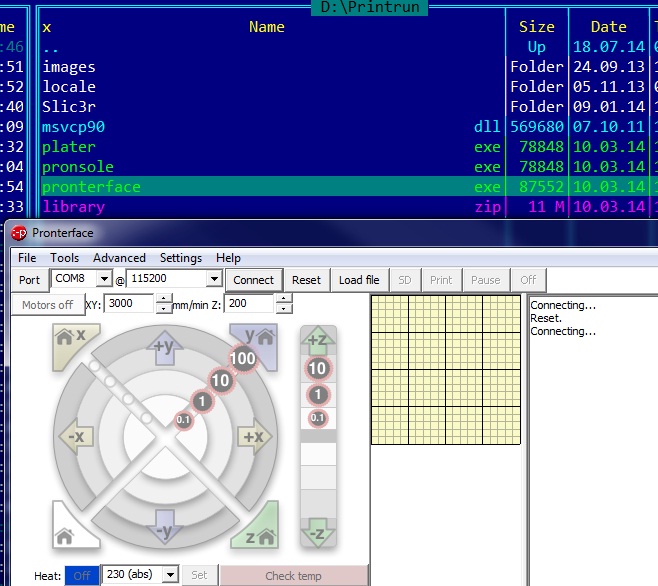
Task: Open the File menu
Action: [27, 258]
